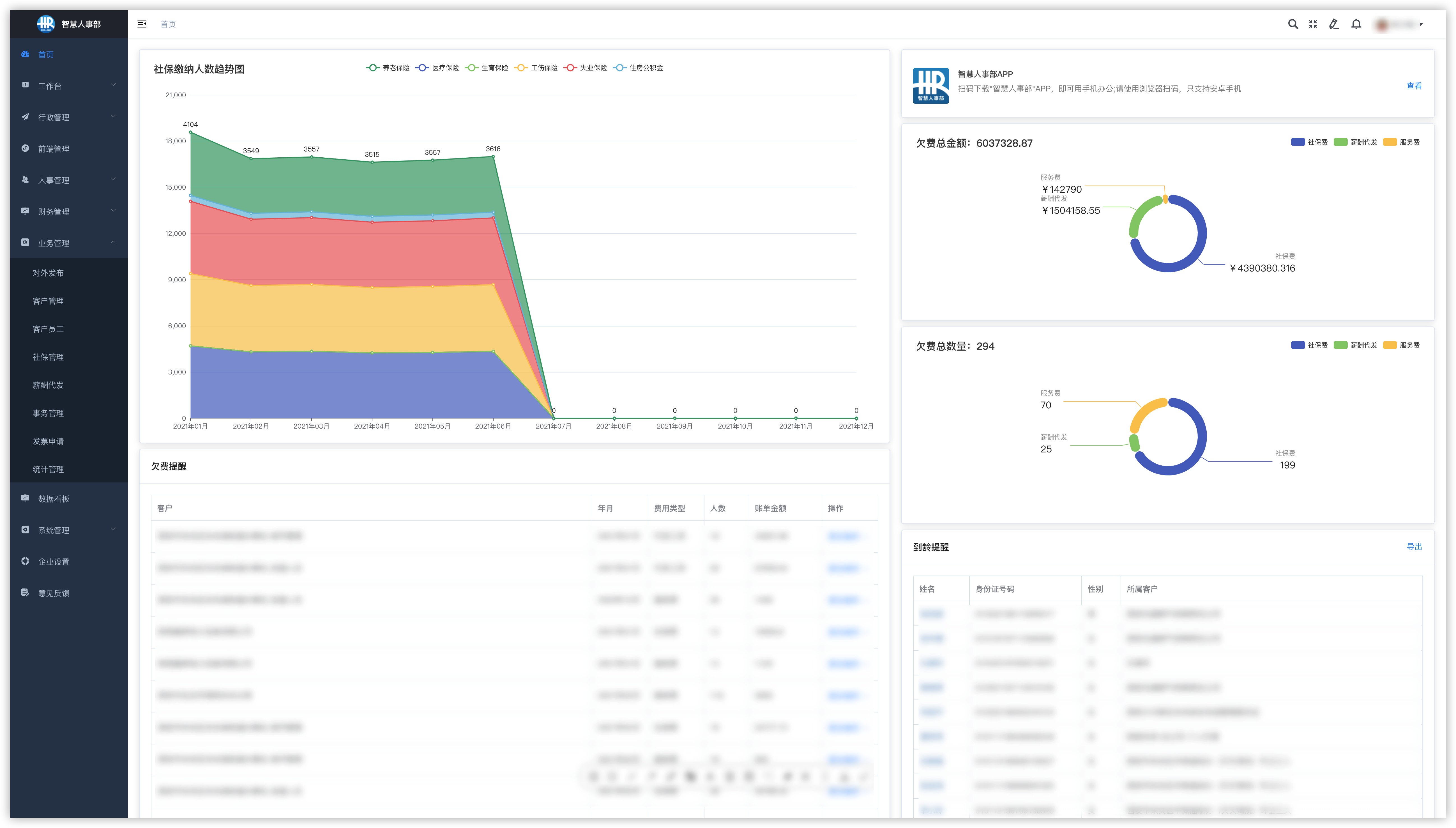Toggle 薪酬代发 legend in 欠费总数量 chart
This screenshot has width=1456, height=828.
[1355, 345]
